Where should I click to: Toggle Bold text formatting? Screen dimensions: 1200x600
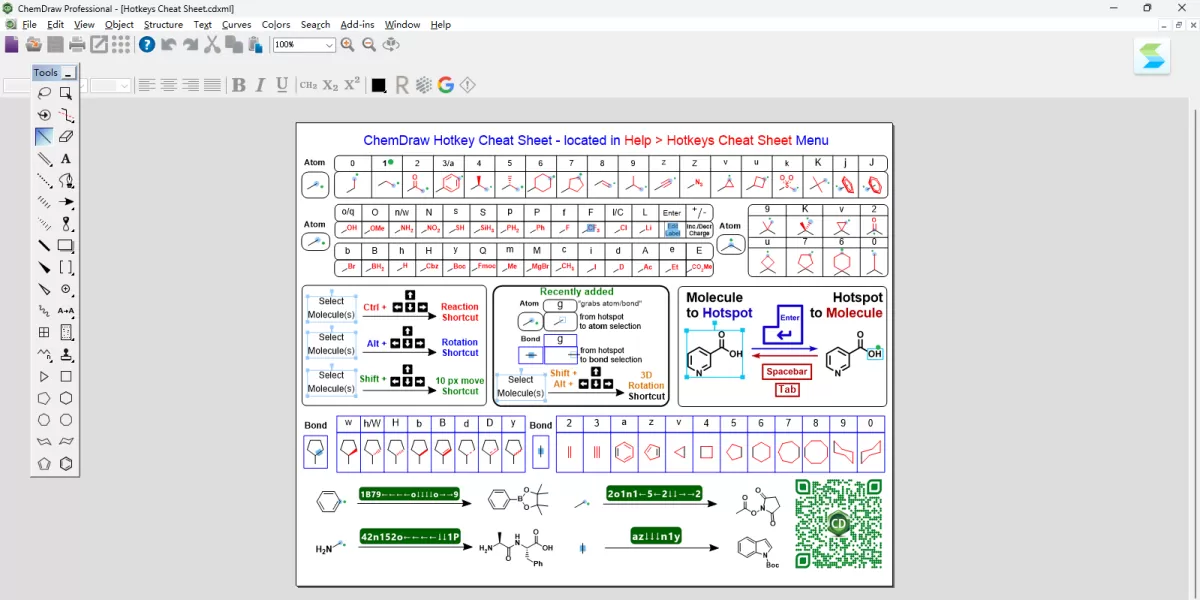pos(239,85)
